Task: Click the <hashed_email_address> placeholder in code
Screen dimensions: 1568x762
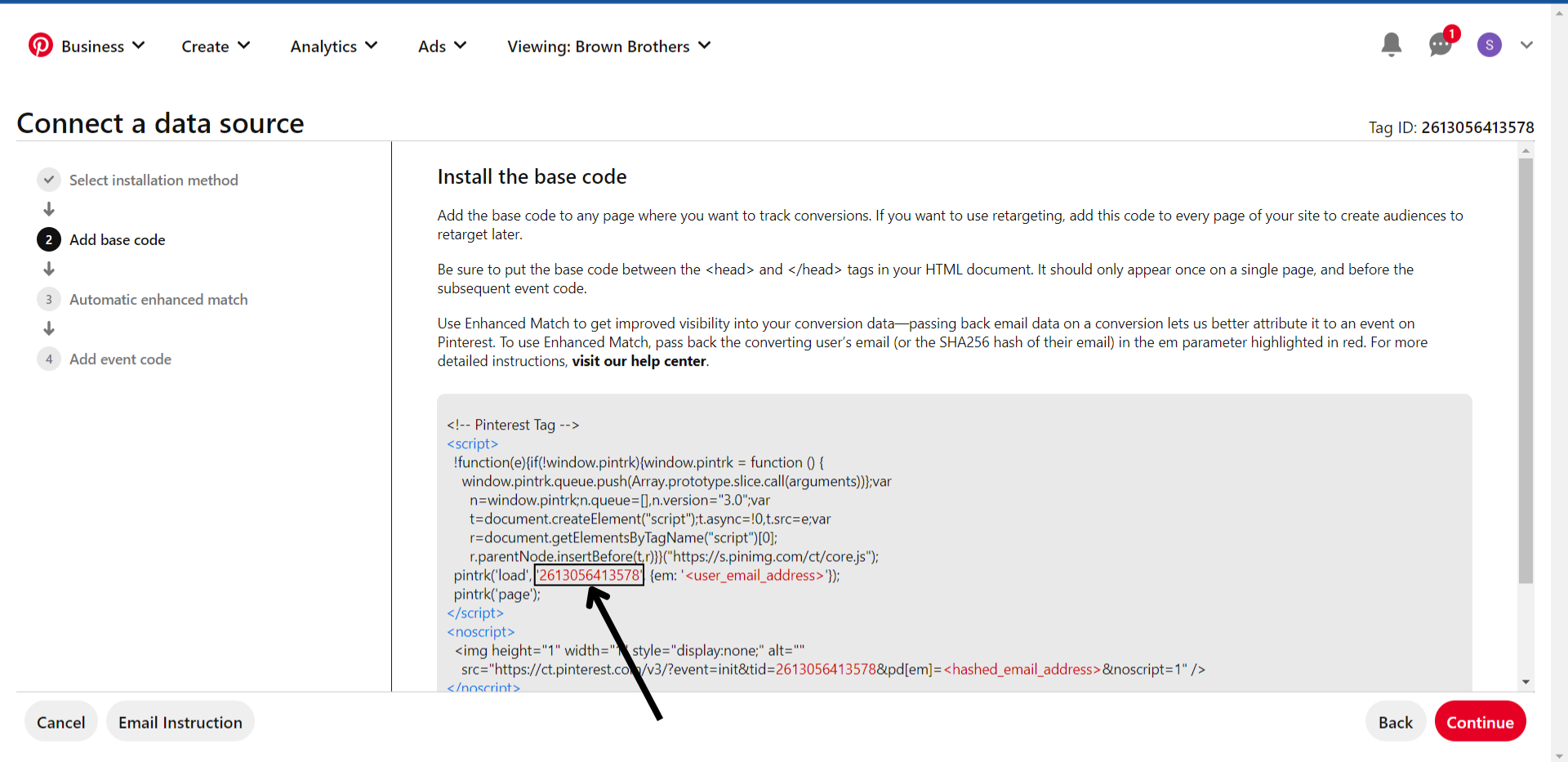Action: tap(1022, 669)
